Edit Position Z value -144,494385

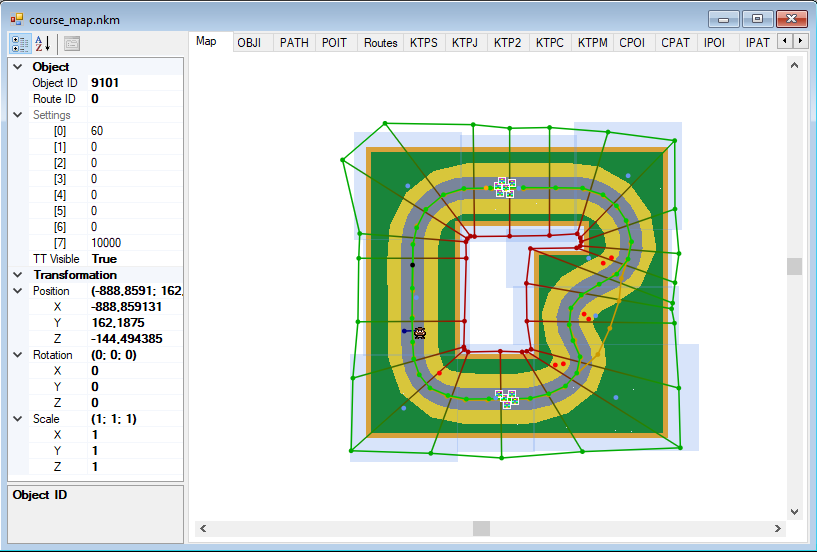(135, 339)
